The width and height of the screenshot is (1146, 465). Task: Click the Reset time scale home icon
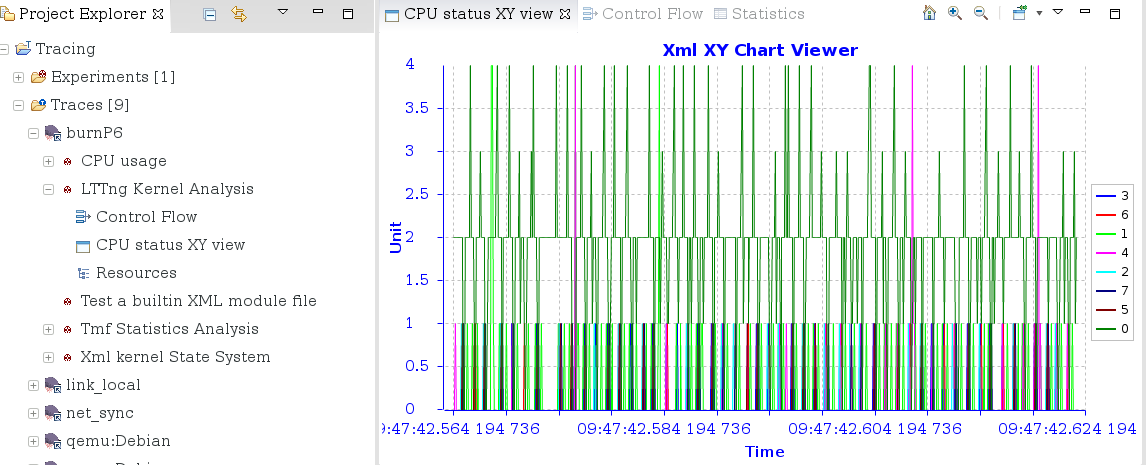point(929,13)
